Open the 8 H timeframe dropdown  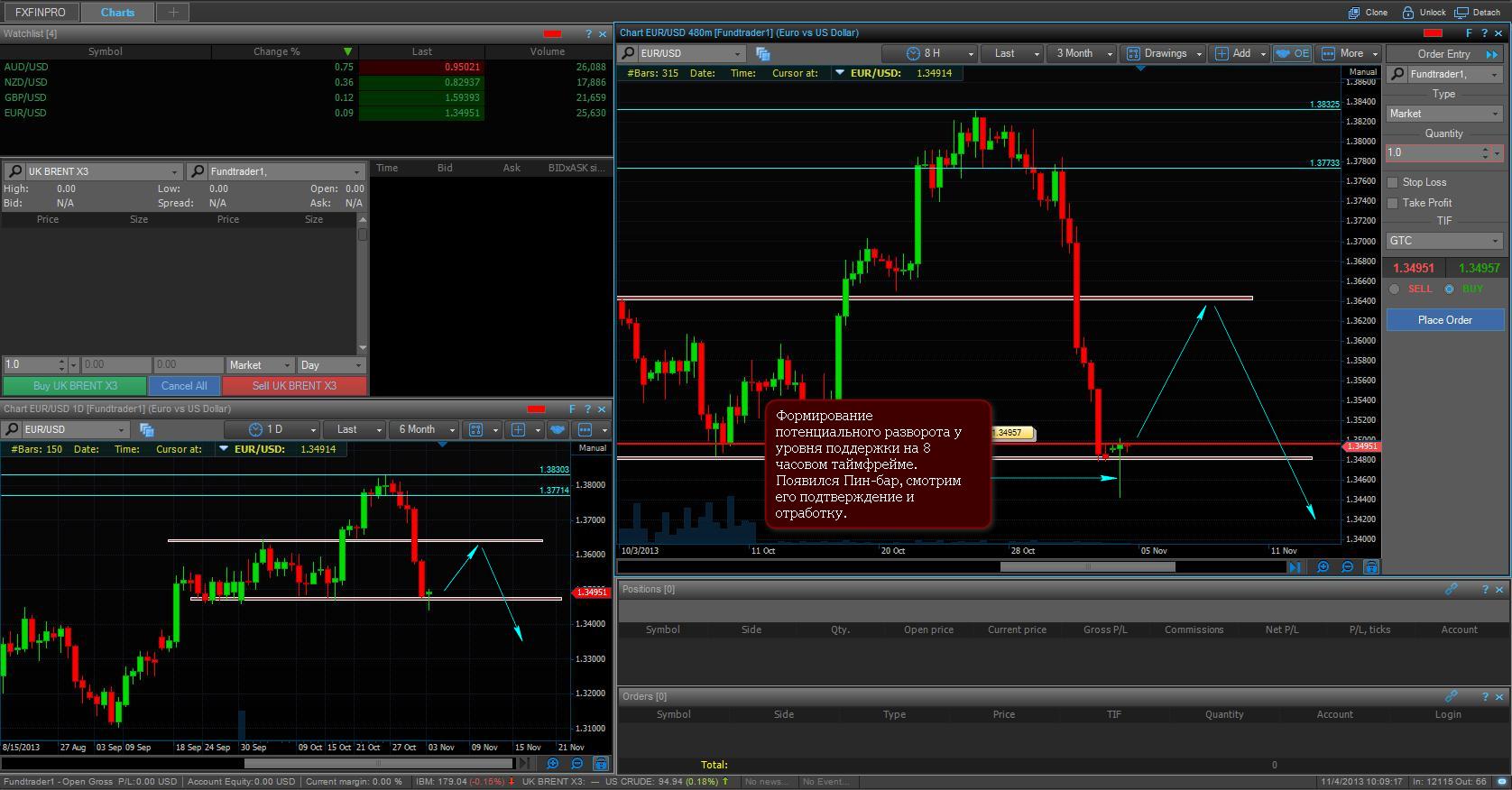pos(929,53)
